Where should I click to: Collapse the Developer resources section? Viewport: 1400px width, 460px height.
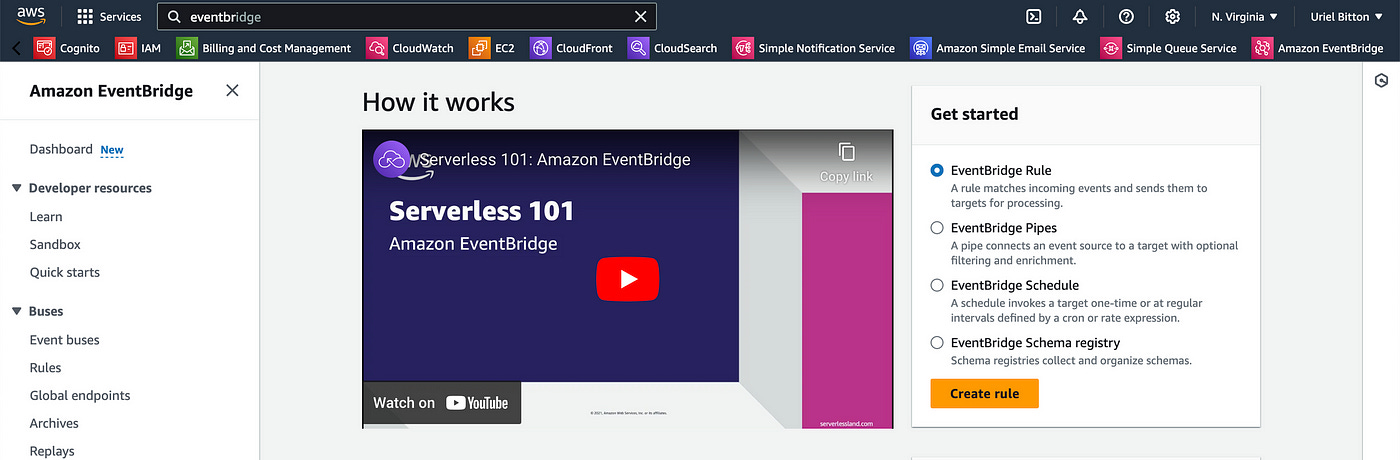(x=17, y=188)
